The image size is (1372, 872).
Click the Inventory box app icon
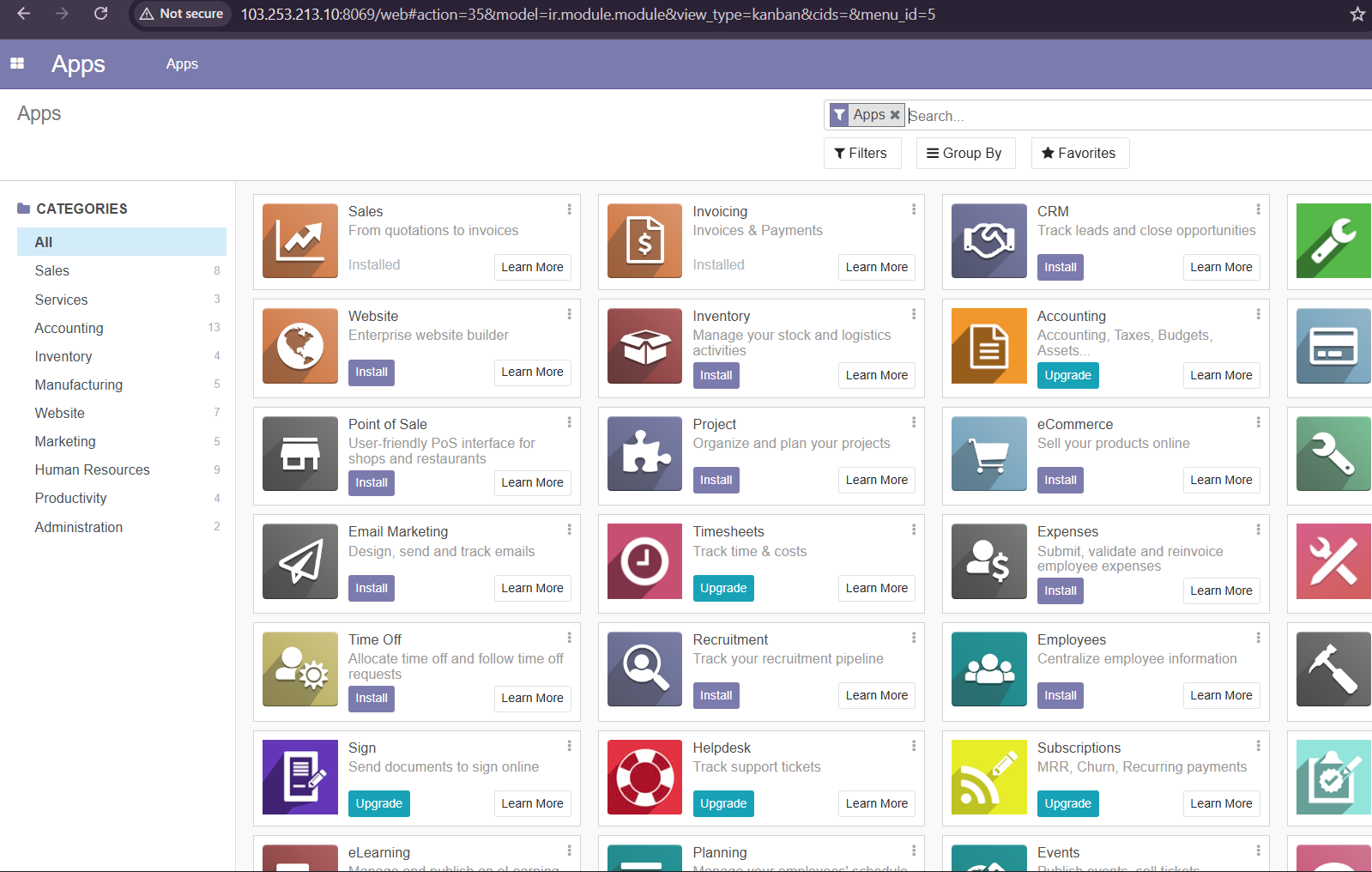[644, 346]
